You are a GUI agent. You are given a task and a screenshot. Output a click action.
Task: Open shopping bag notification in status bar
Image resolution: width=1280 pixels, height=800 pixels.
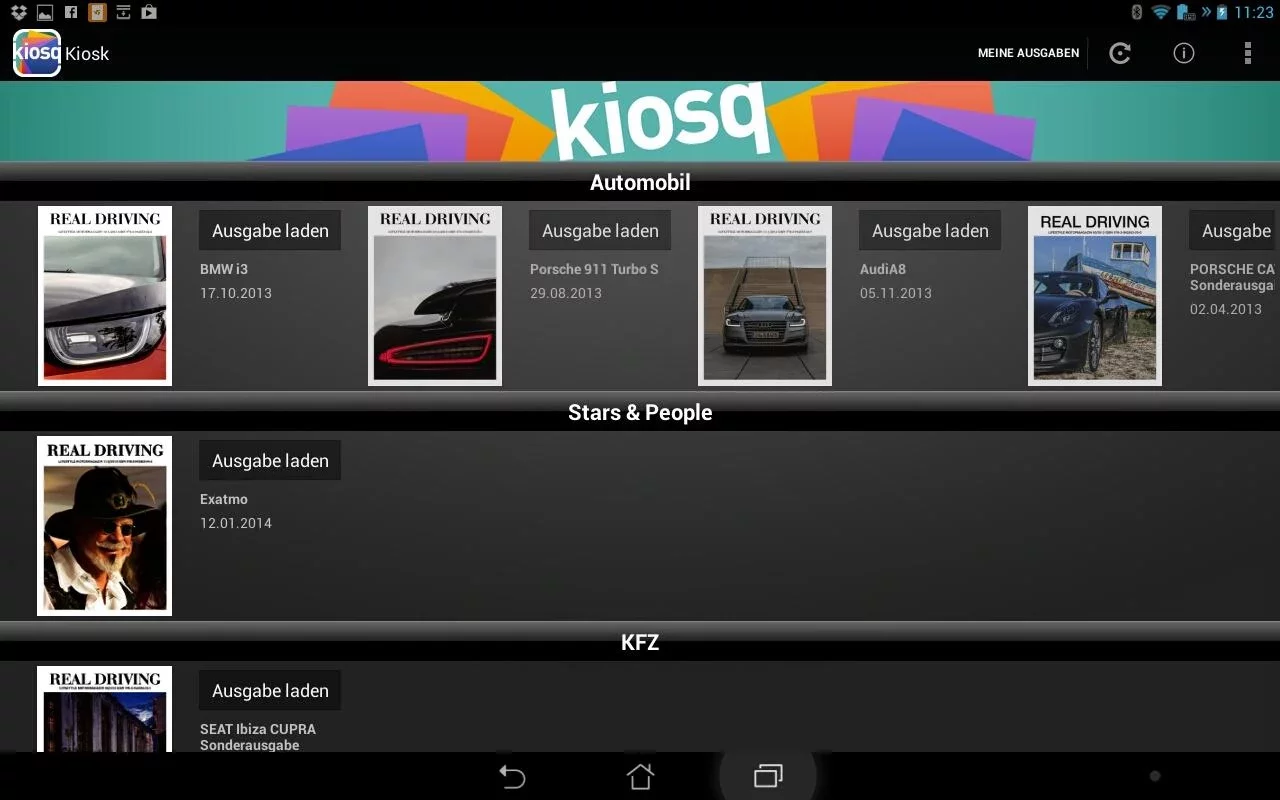pos(149,12)
